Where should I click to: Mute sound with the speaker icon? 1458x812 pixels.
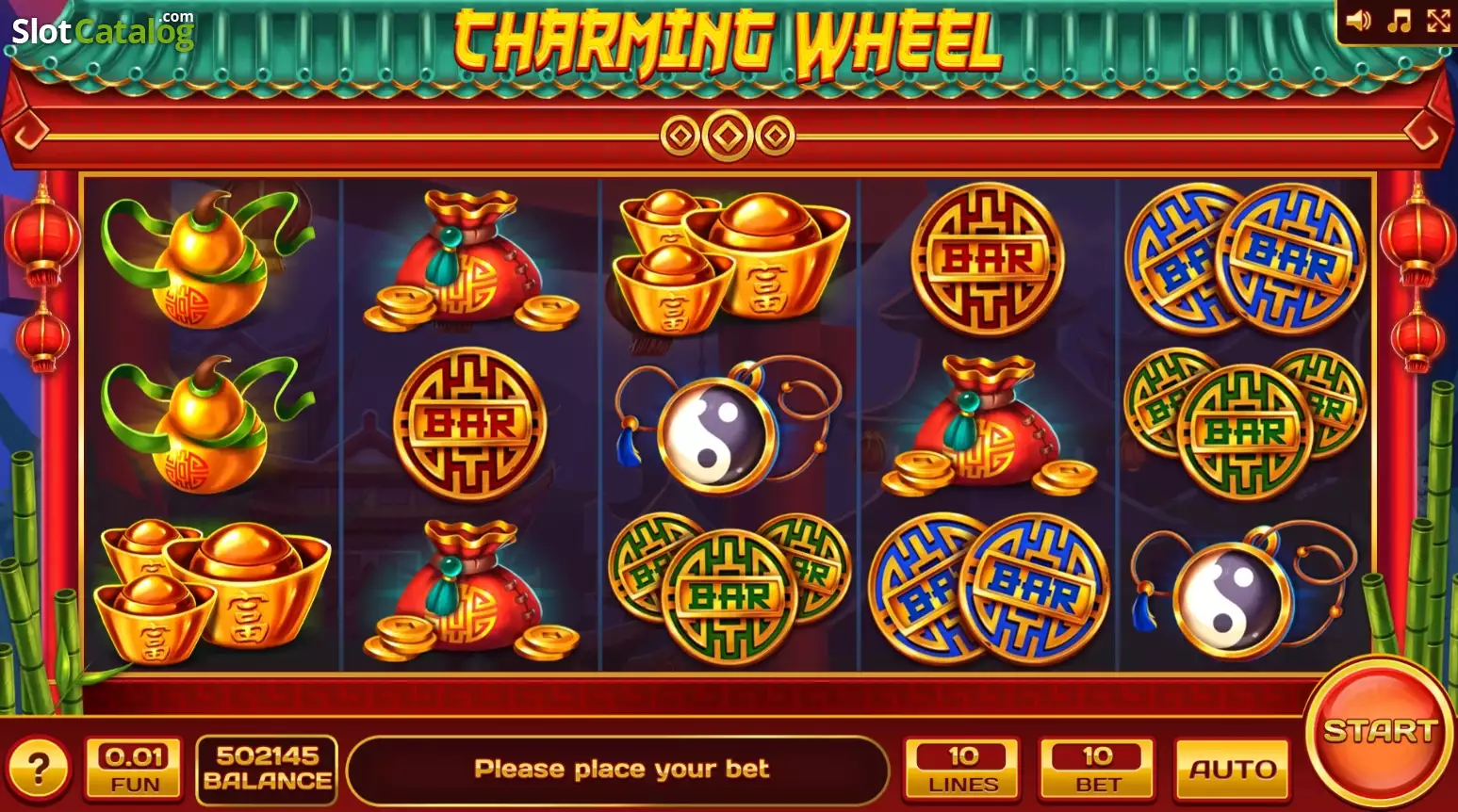coord(1358,21)
